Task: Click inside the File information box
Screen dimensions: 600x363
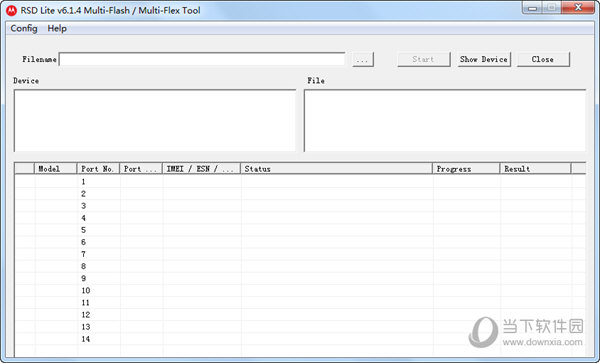Action: (445, 120)
